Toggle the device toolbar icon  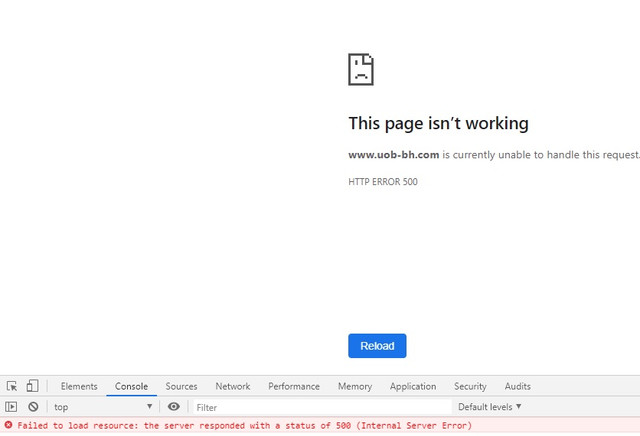[x=32, y=386]
